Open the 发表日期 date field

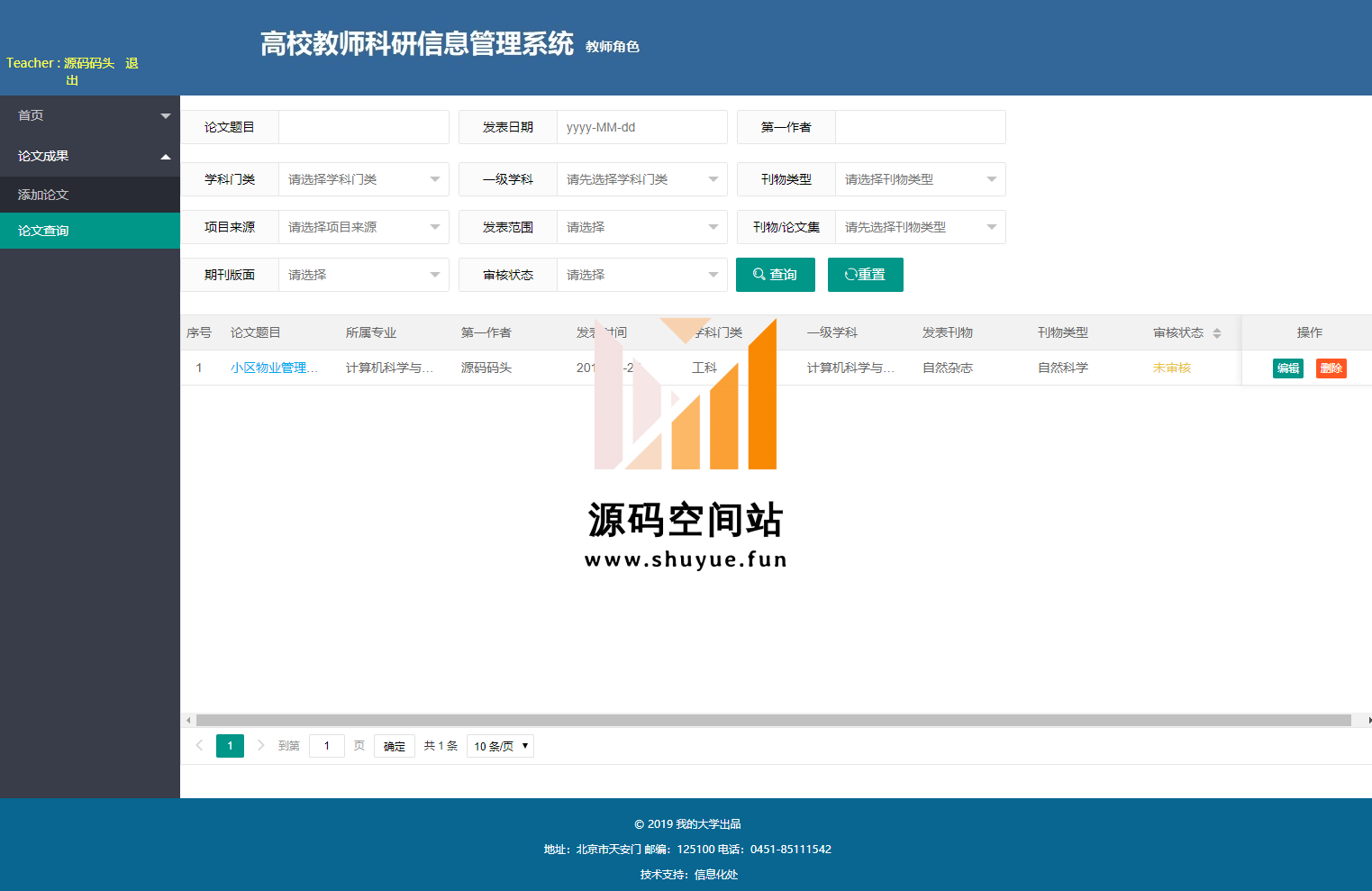point(641,127)
